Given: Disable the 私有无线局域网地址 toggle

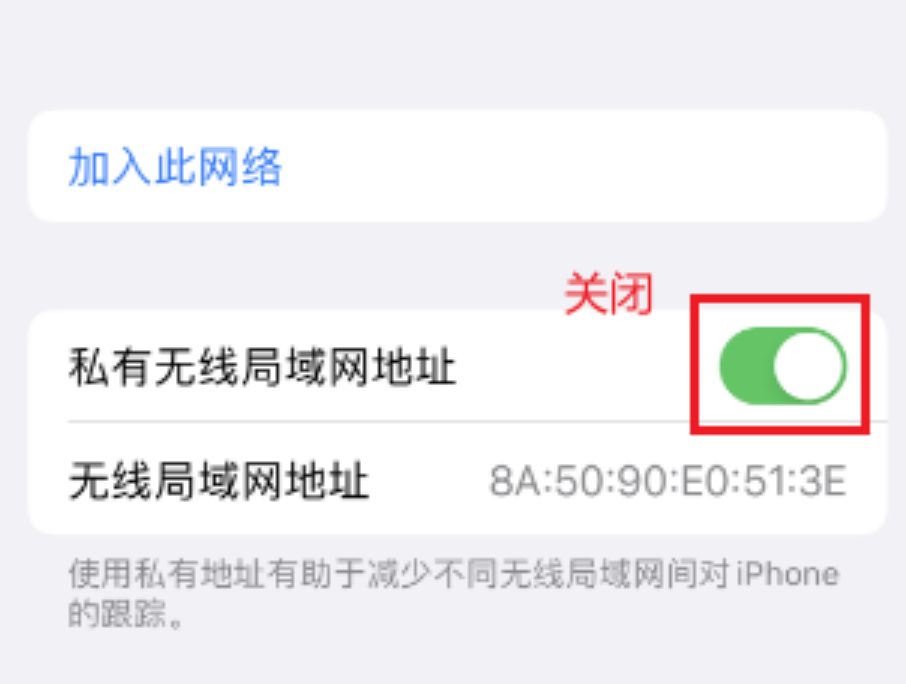Looking at the screenshot, I should click(783, 366).
